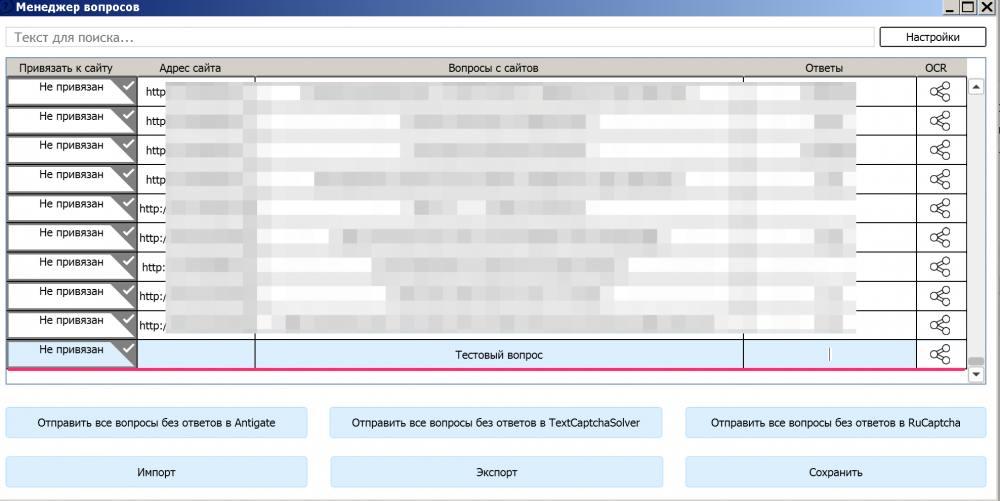
Task: Click the Ответы column header
Action: (824, 68)
